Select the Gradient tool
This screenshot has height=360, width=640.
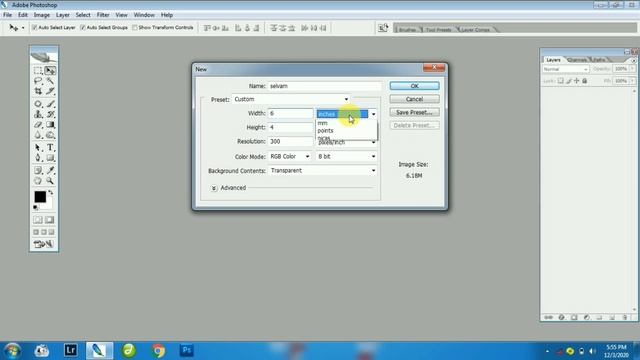click(50, 124)
